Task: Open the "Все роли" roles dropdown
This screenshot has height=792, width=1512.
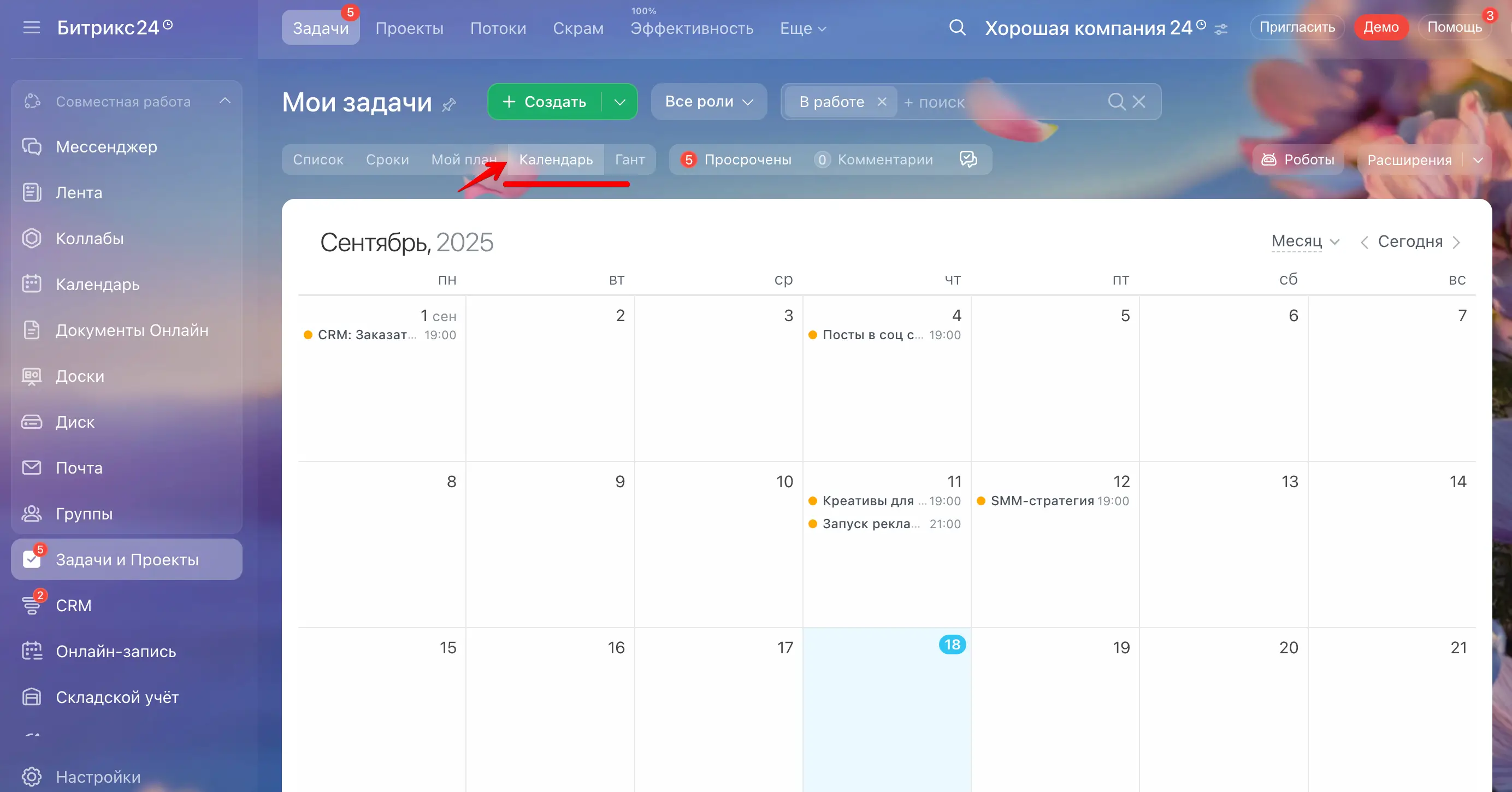Action: (x=708, y=102)
